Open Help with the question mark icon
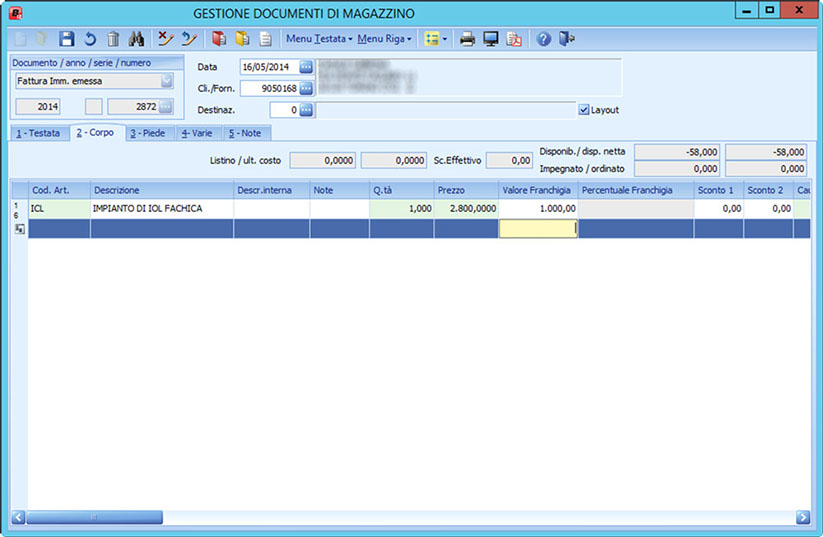The width and height of the screenshot is (823, 537). pos(544,39)
